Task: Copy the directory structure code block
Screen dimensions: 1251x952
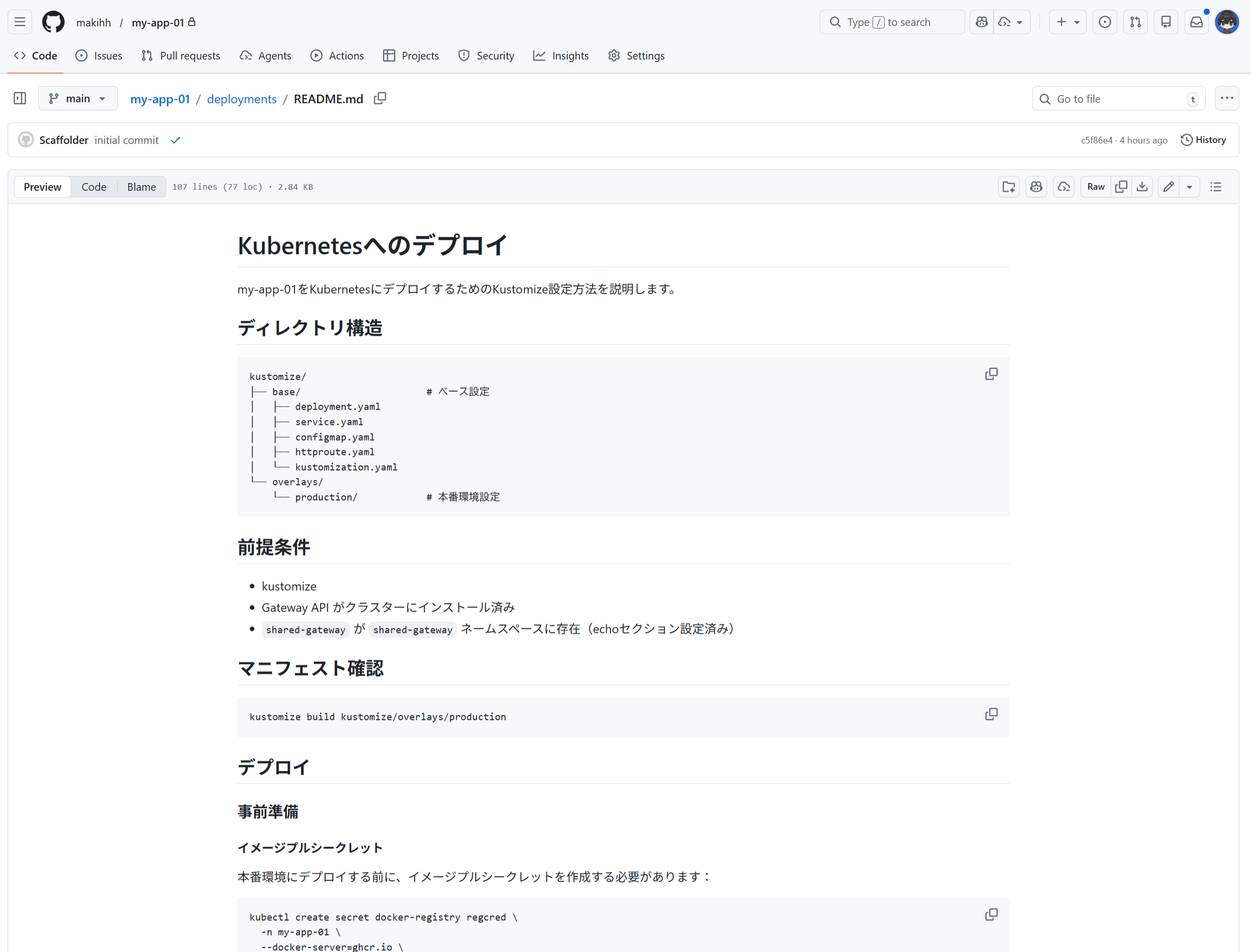Action: coord(991,374)
